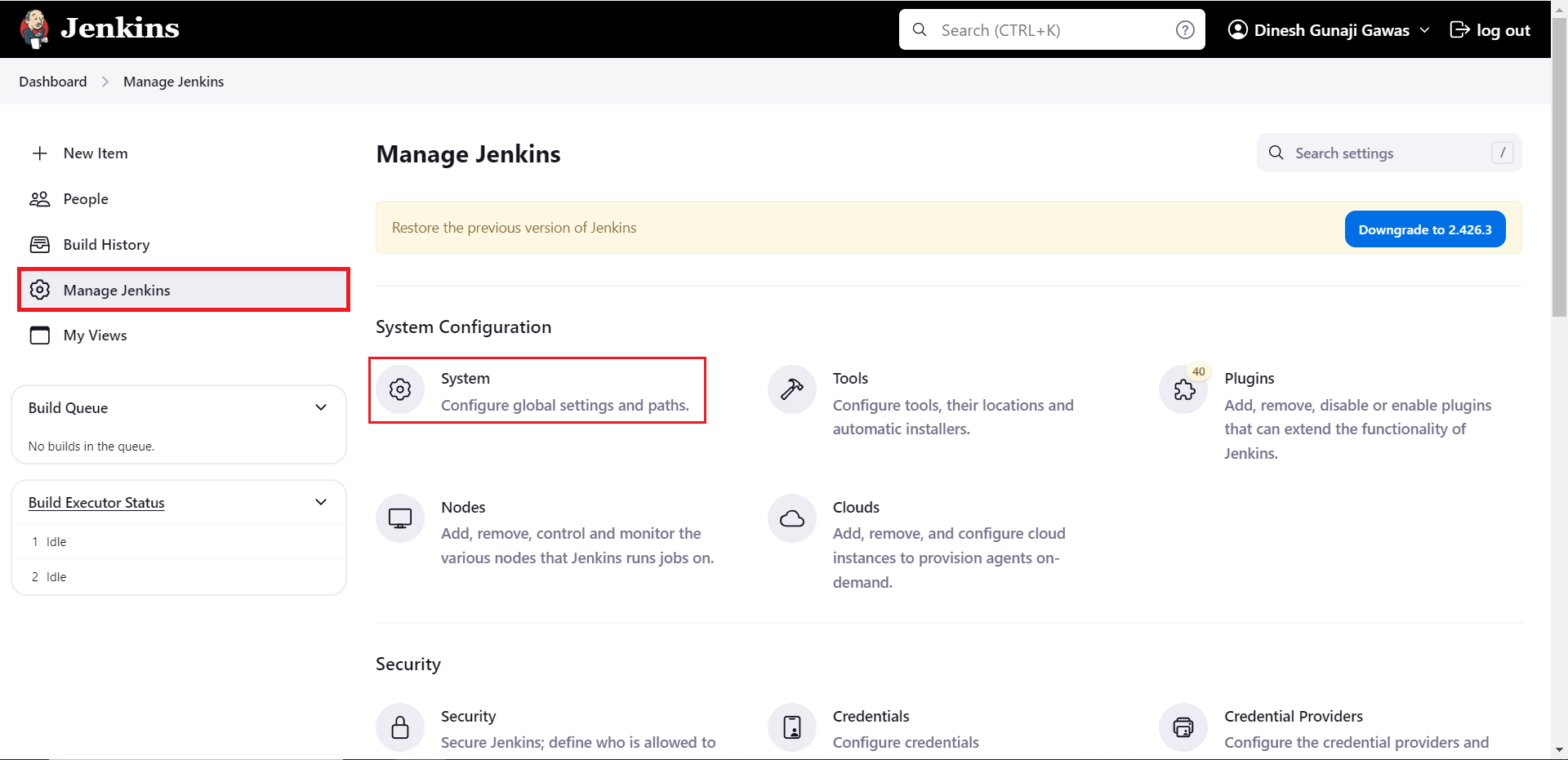Open the Dashboard breadcrumb
This screenshot has width=1568, height=760.
click(53, 82)
